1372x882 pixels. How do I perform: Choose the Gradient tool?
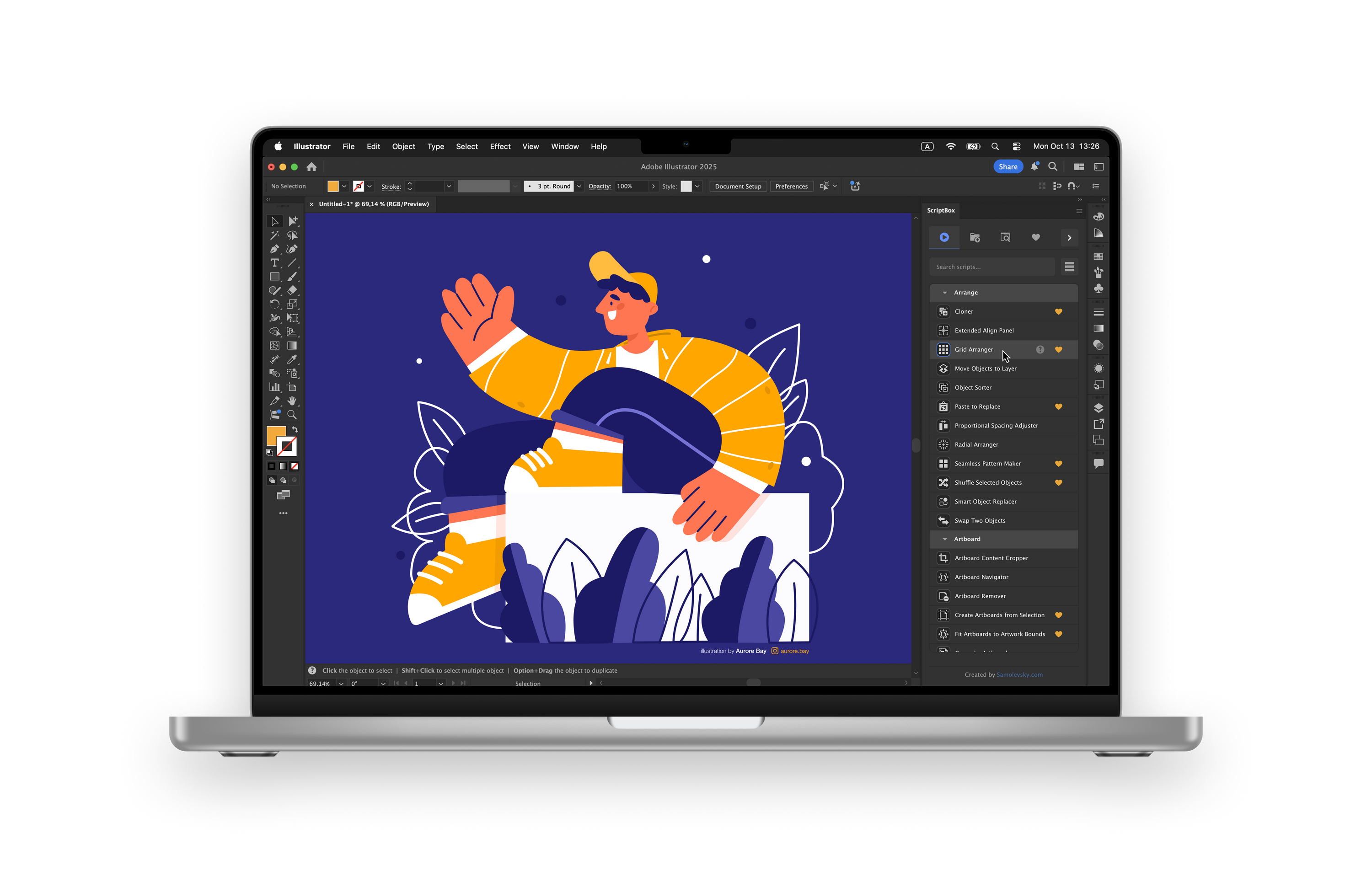click(x=292, y=346)
